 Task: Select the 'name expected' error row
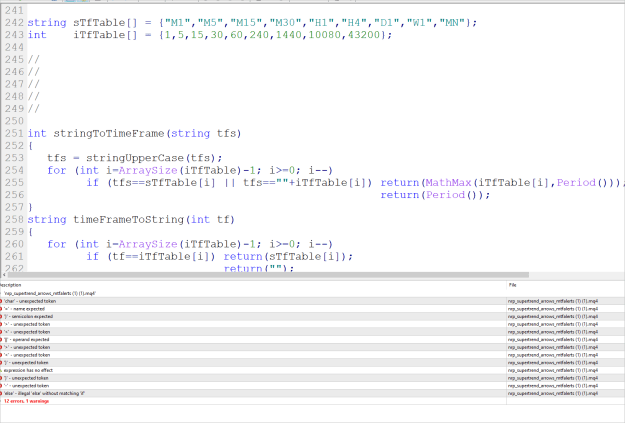(x=312, y=309)
